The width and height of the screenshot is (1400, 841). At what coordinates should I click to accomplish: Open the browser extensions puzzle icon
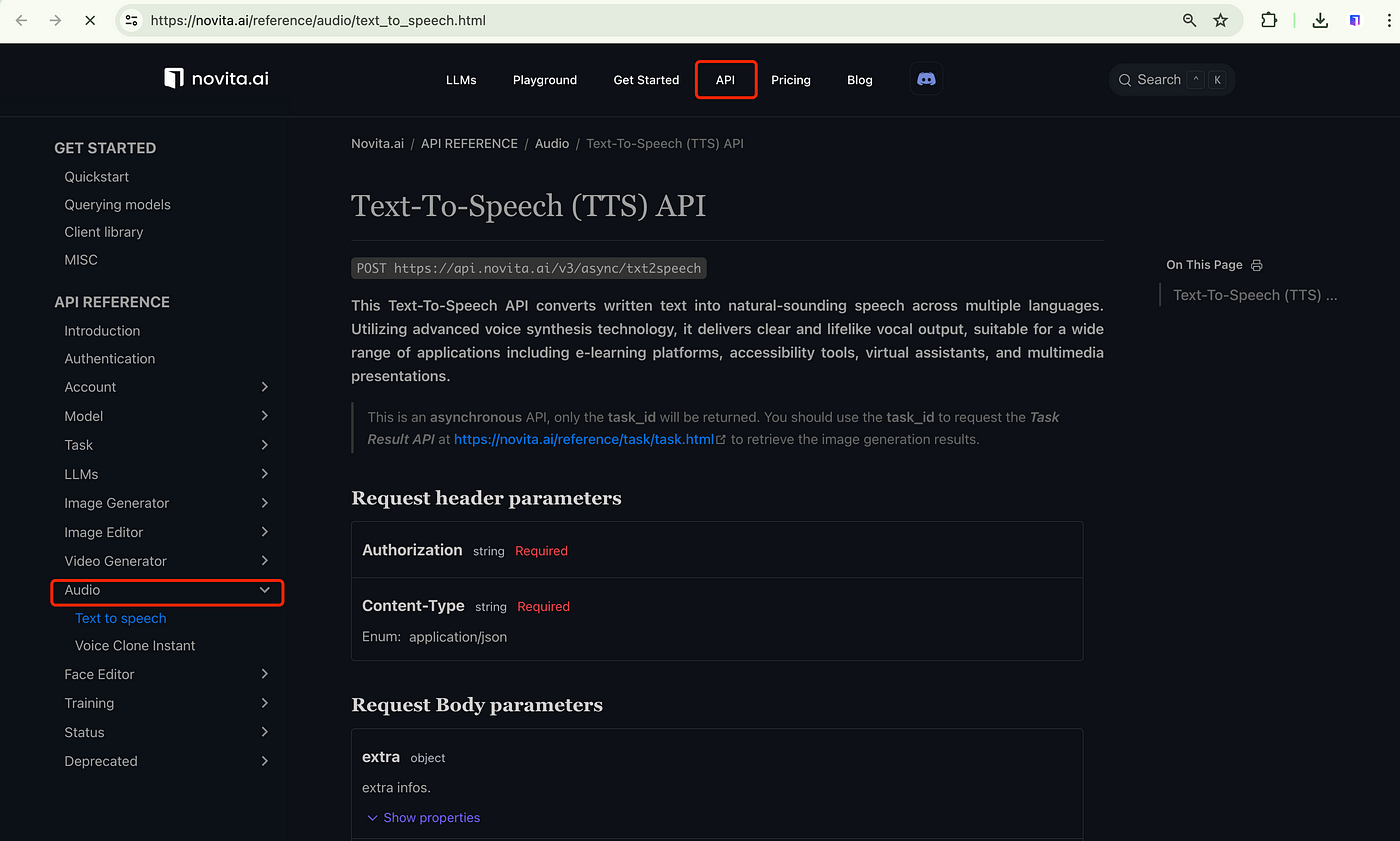tap(1269, 20)
